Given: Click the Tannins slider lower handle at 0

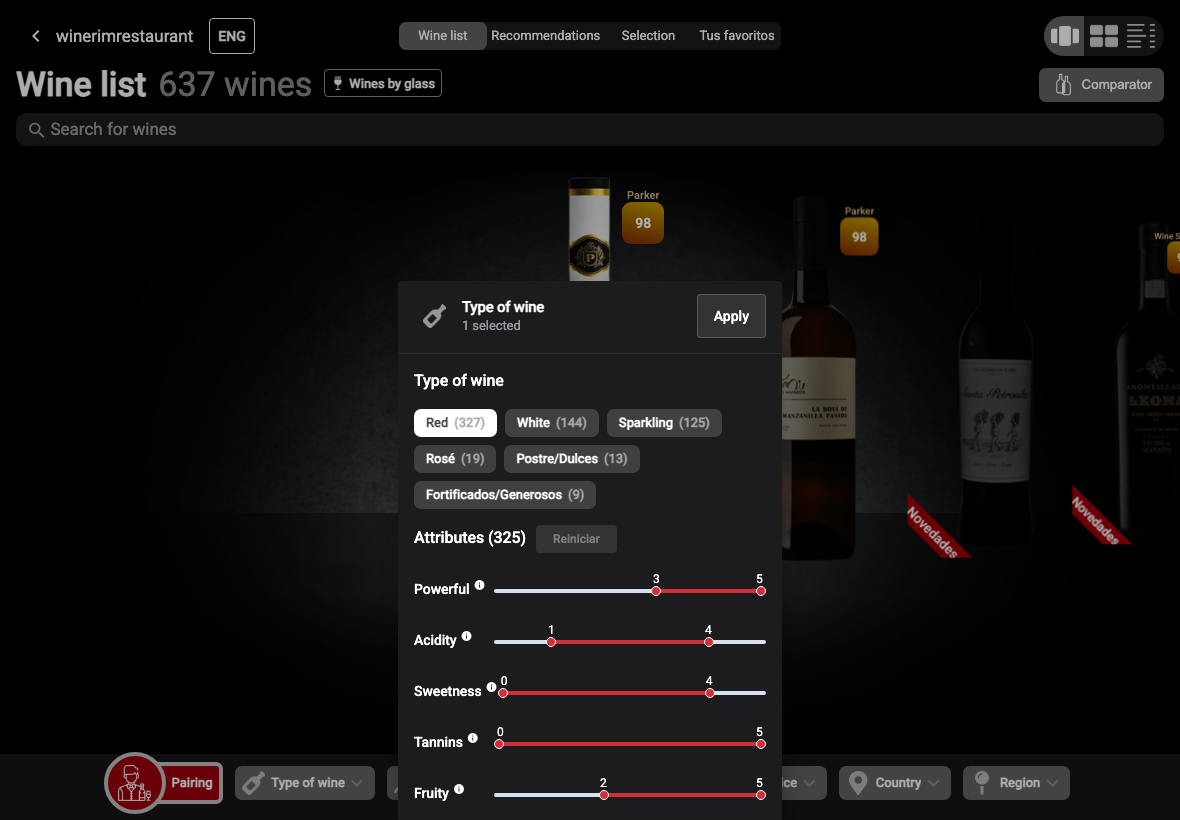Looking at the screenshot, I should point(499,744).
